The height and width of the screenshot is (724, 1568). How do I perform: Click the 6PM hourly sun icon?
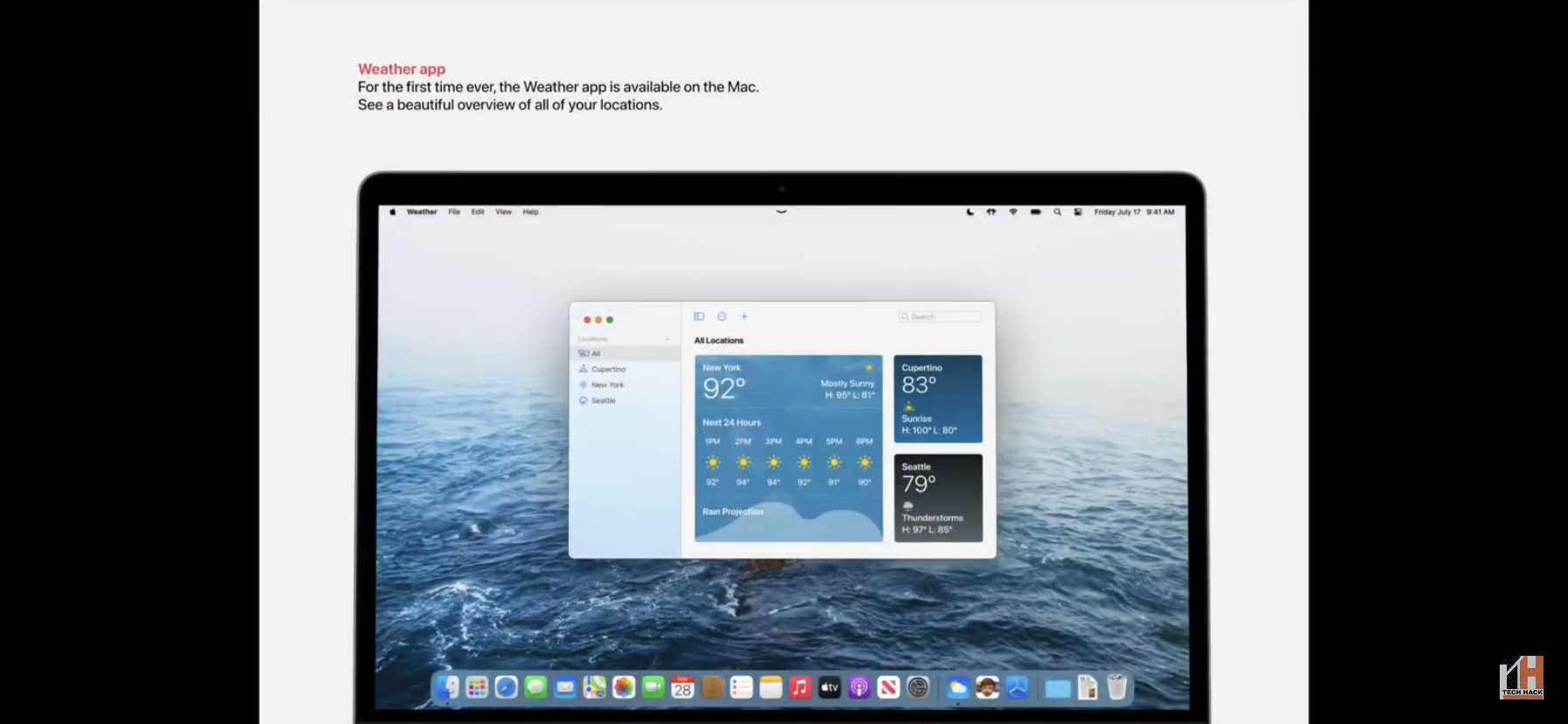(x=864, y=462)
